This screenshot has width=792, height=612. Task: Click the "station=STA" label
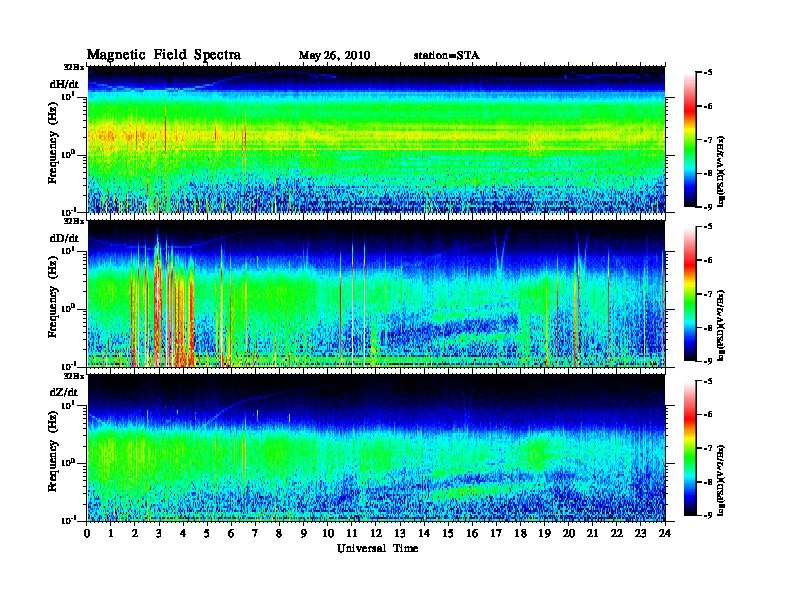tap(447, 55)
